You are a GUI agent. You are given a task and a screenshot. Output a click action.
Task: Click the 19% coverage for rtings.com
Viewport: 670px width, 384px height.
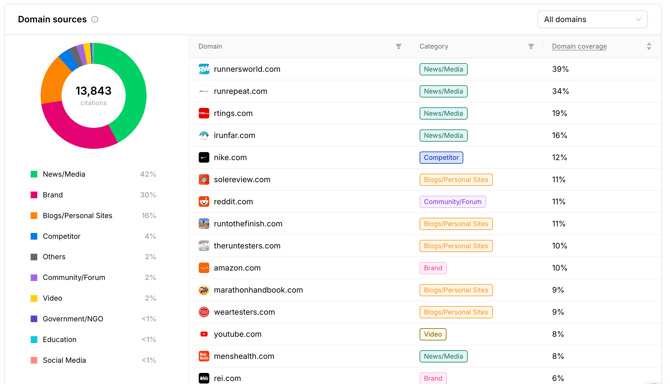(559, 113)
